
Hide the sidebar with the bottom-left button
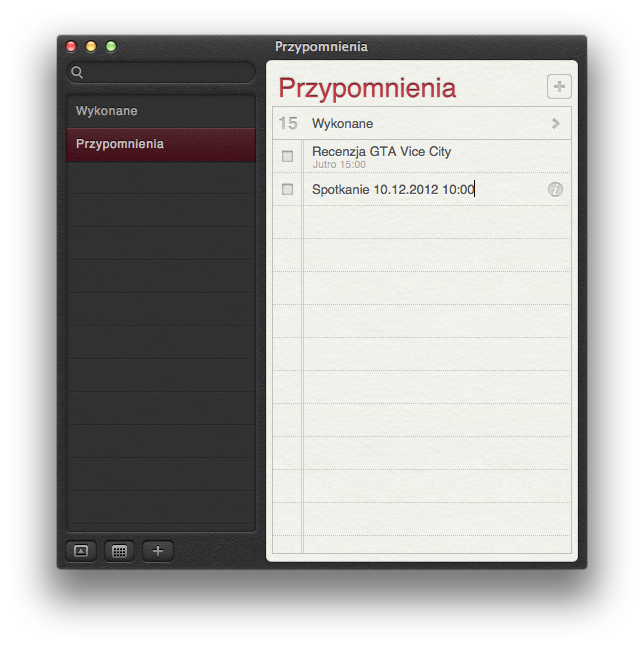[x=81, y=551]
